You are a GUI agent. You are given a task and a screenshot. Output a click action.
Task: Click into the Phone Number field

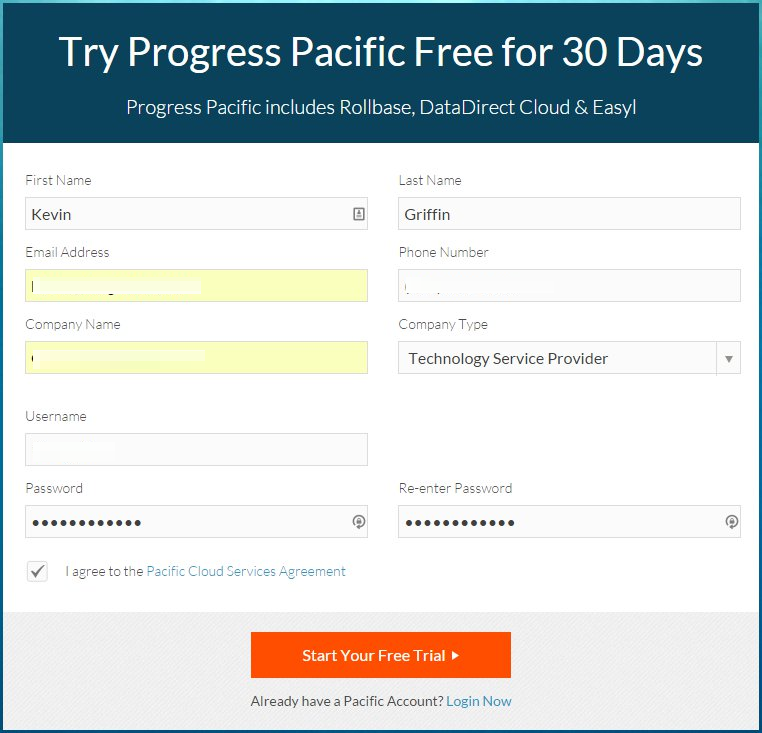569,286
